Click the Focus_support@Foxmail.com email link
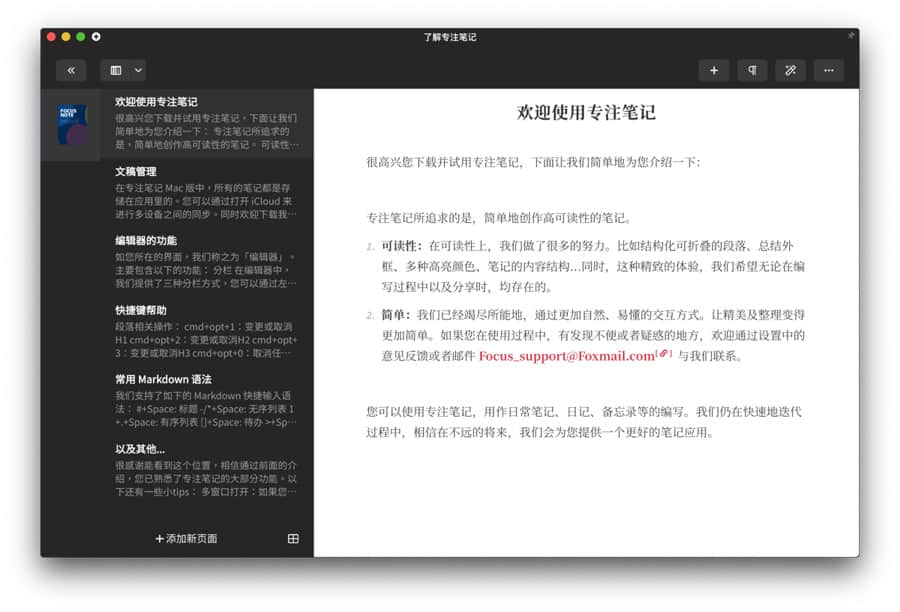 (566, 356)
